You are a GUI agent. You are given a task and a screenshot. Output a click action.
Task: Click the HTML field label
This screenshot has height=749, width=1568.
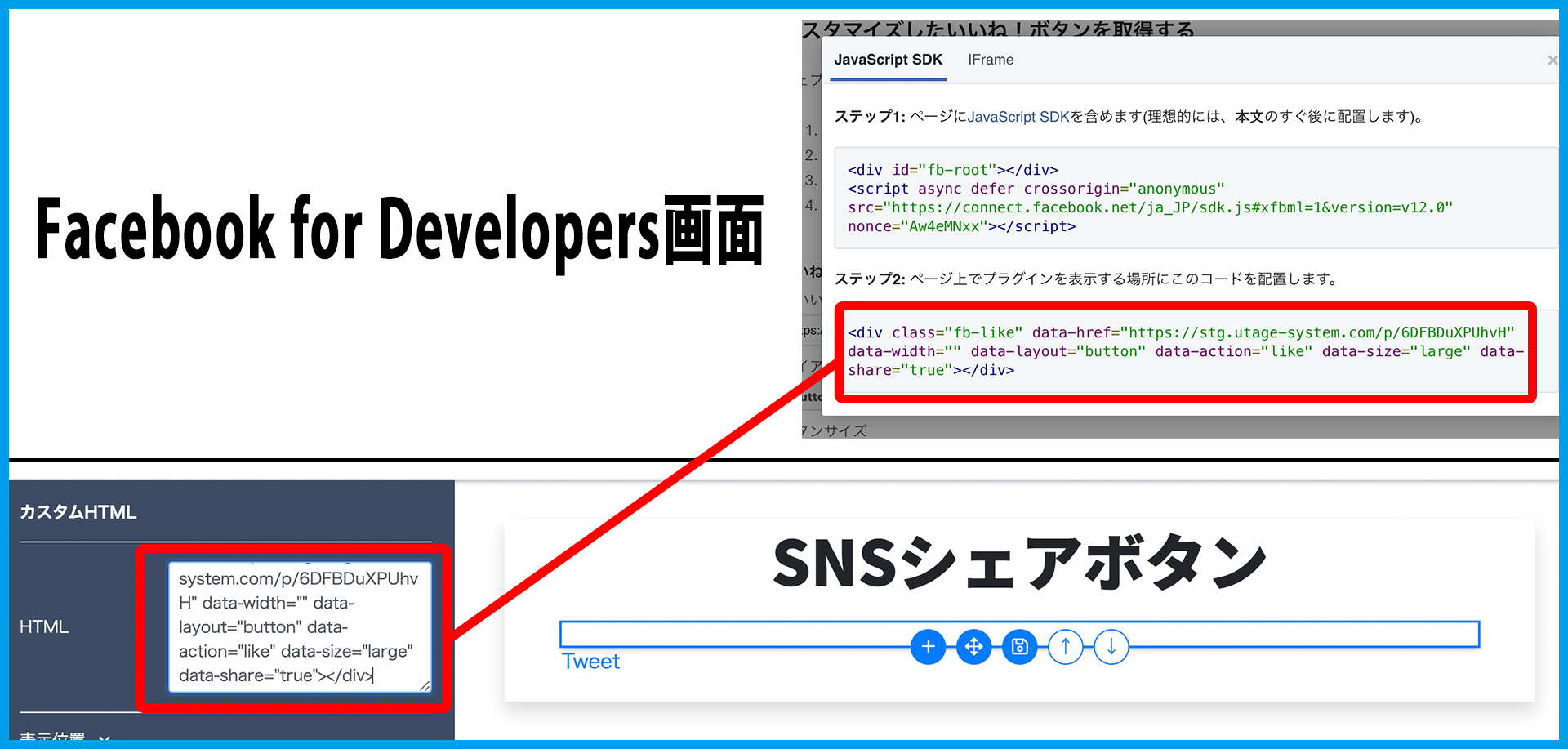pyautogui.click(x=44, y=626)
